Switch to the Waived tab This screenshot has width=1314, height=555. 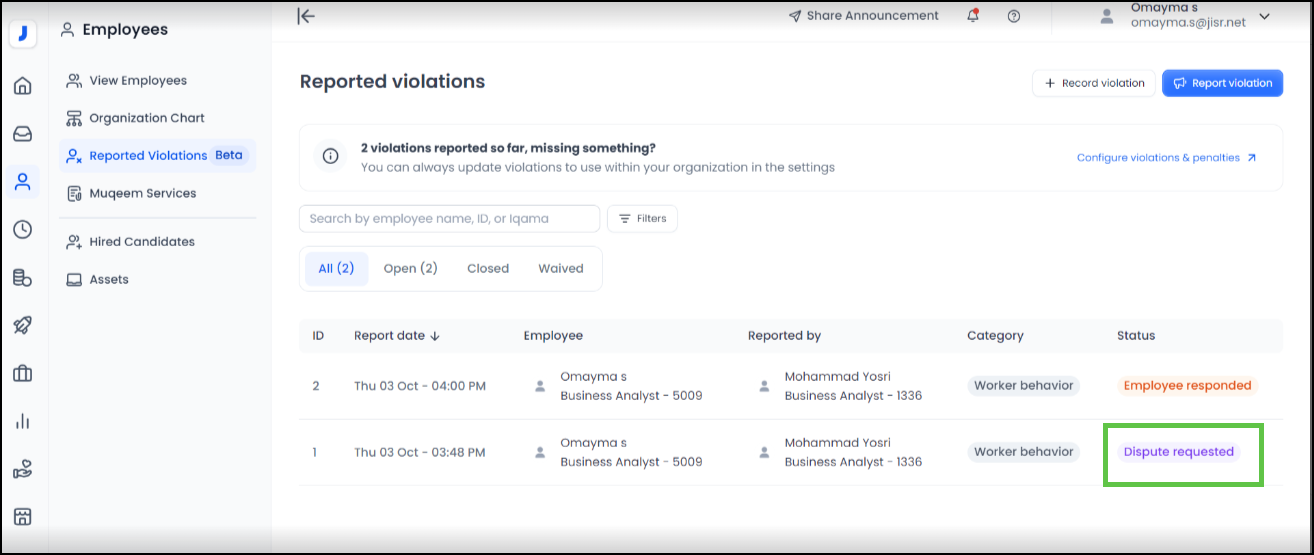click(560, 269)
